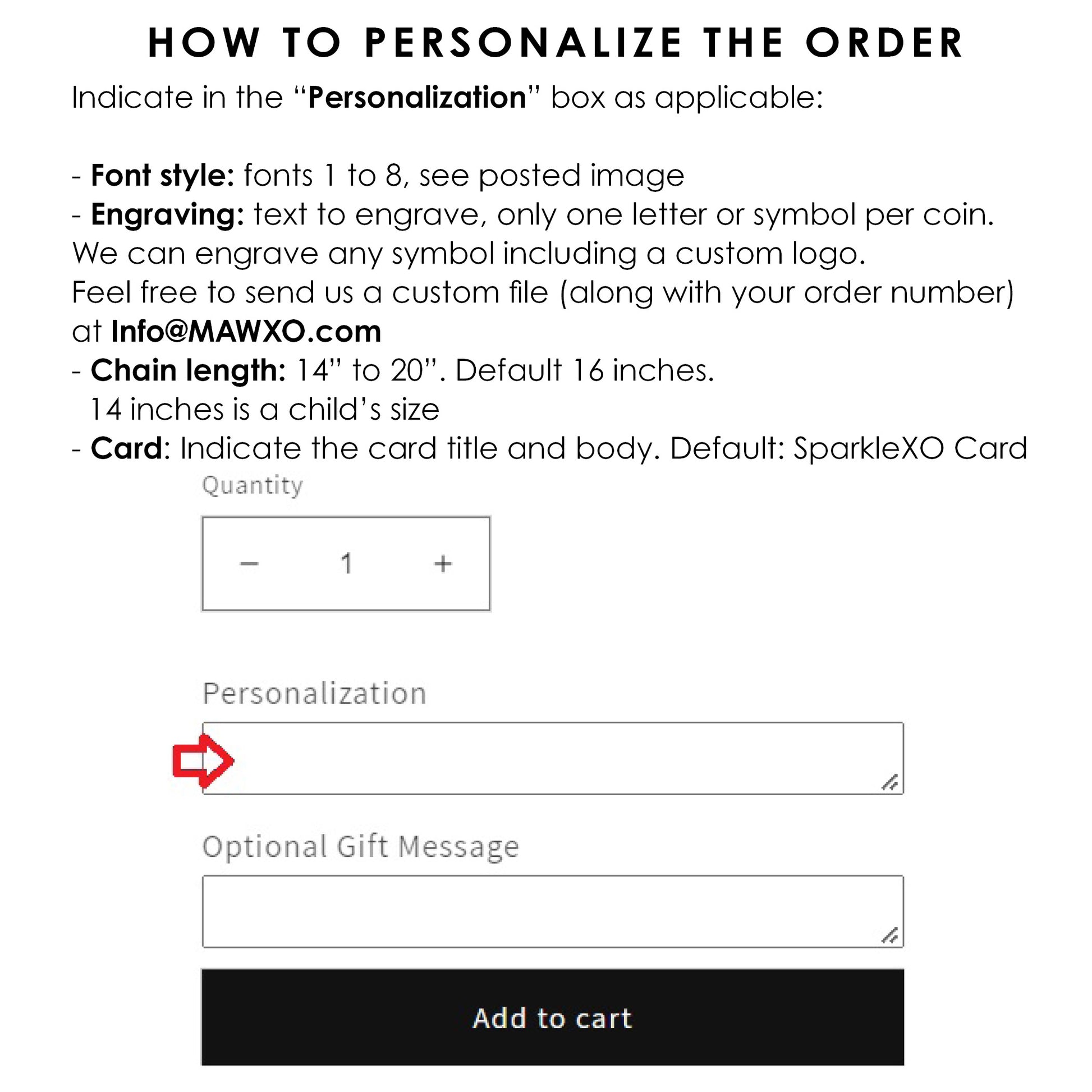Click the quantity value 1

pos(346,563)
